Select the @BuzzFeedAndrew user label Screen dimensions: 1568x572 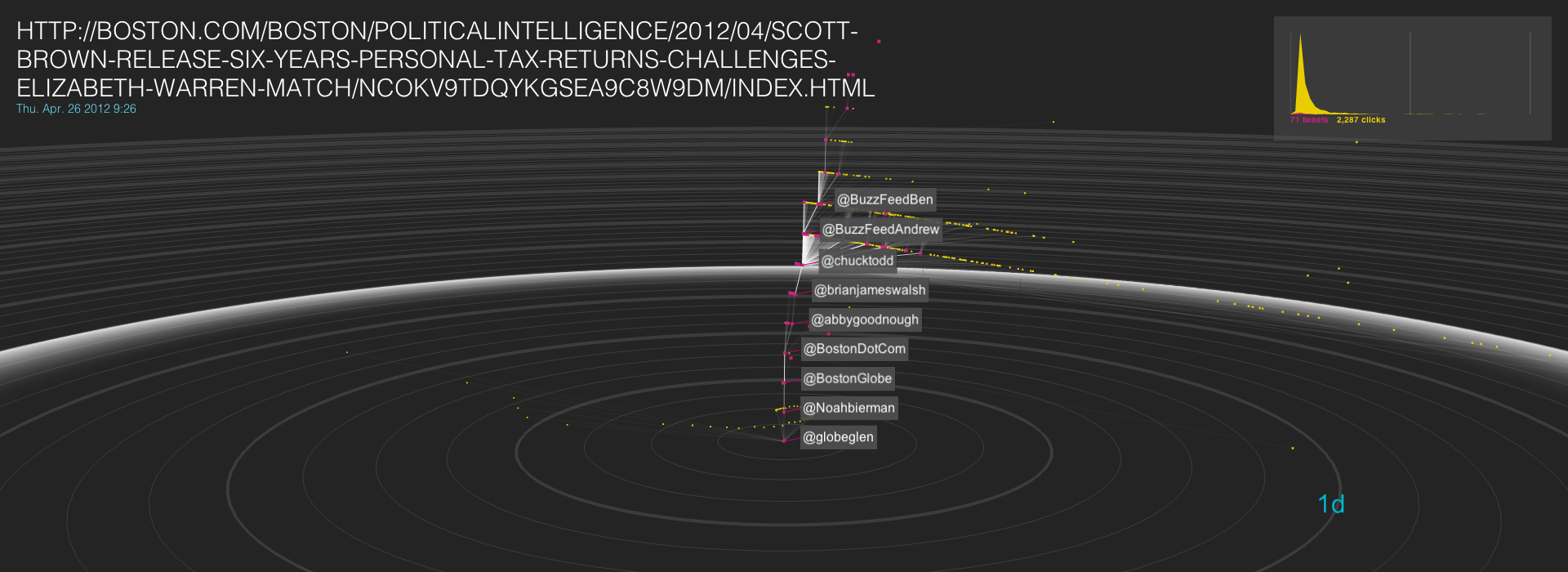click(x=880, y=230)
